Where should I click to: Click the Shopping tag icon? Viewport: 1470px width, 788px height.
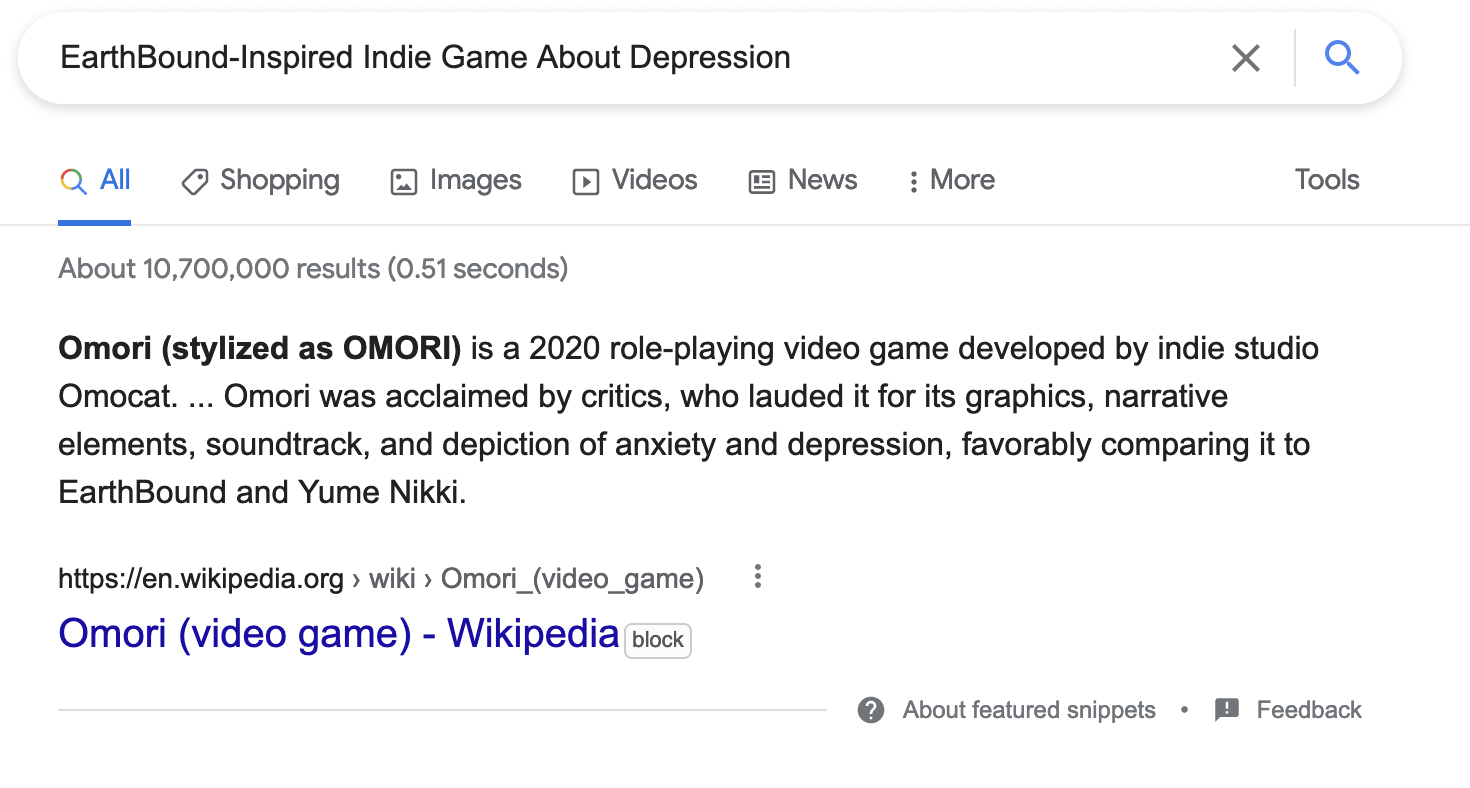pyautogui.click(x=194, y=181)
